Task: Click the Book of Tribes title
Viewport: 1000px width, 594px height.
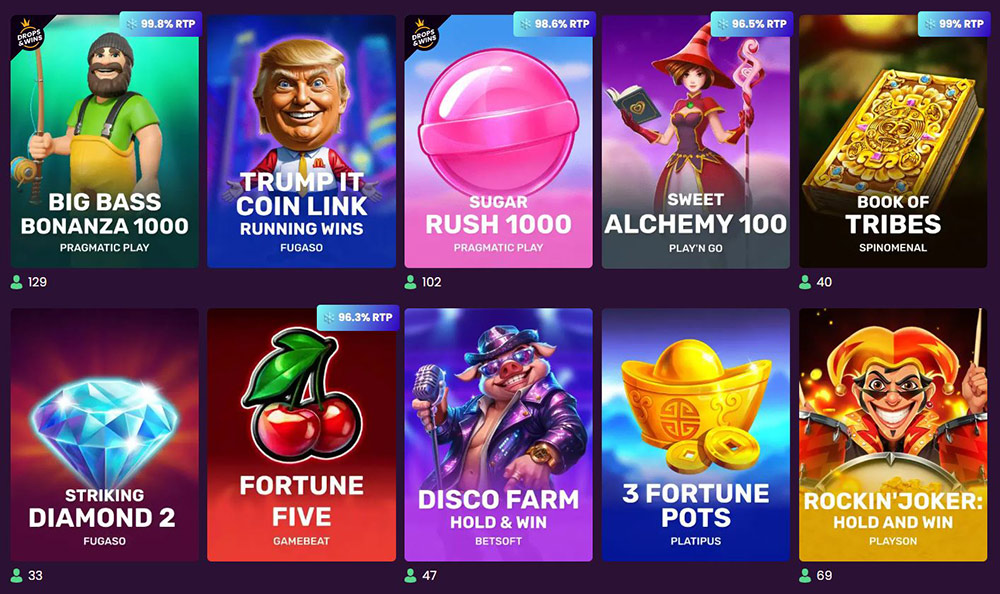Action: coord(893,215)
